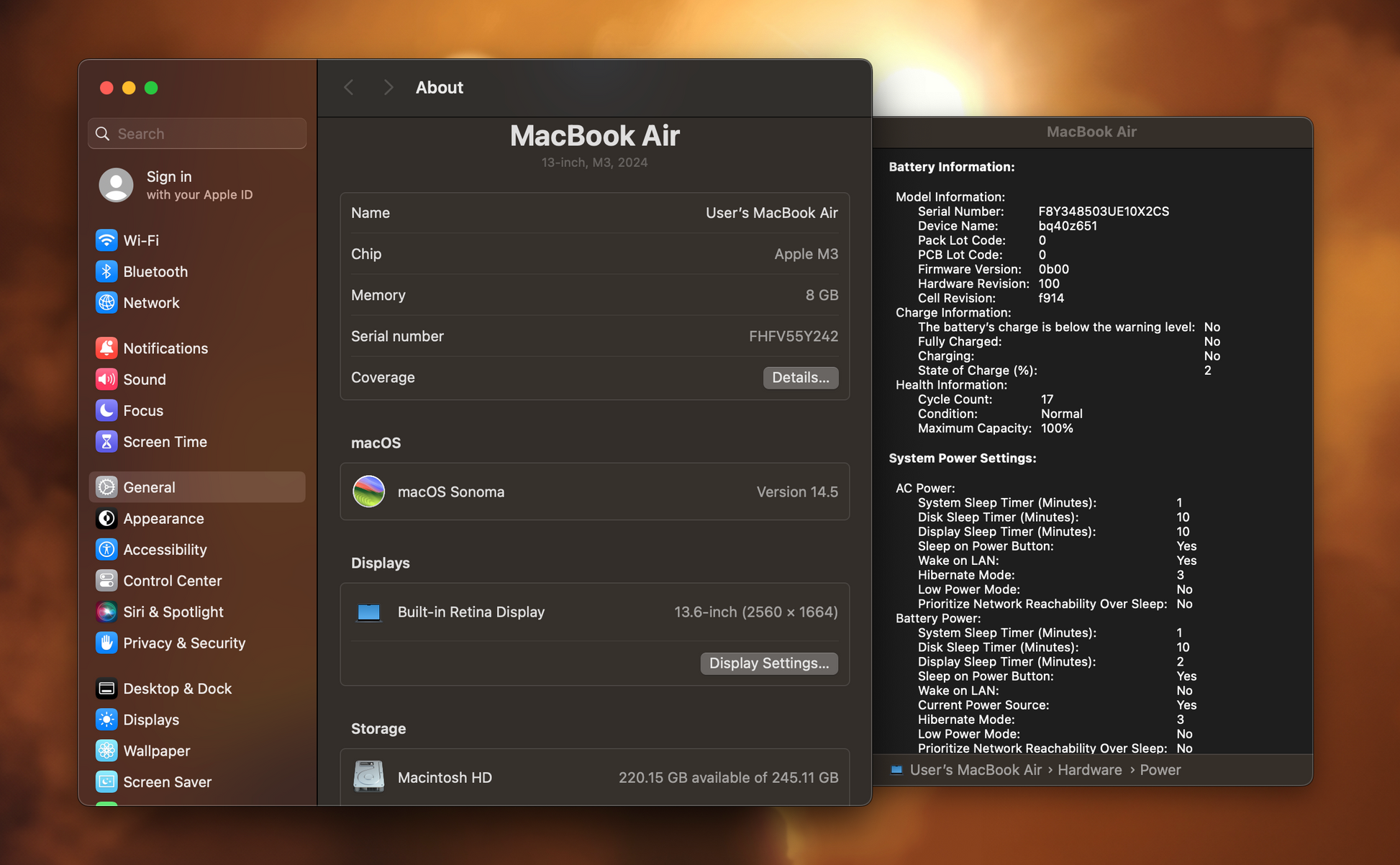Screen dimensions: 1400x865
Task: Click the Accessibility sidebar icon
Action: click(106, 549)
